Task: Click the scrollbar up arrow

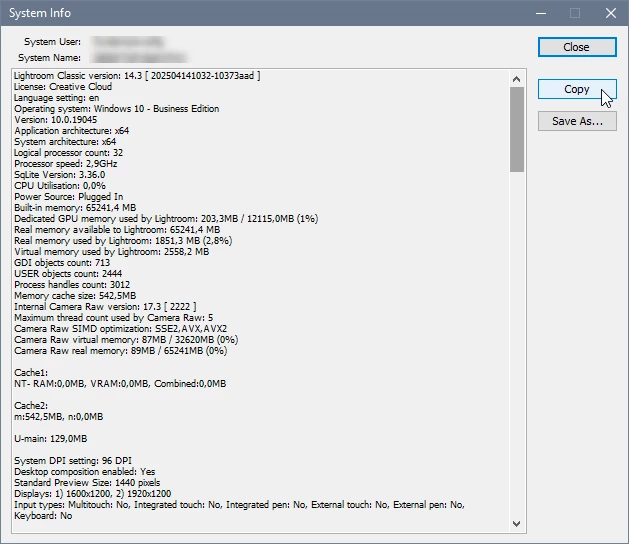Action: click(x=517, y=79)
